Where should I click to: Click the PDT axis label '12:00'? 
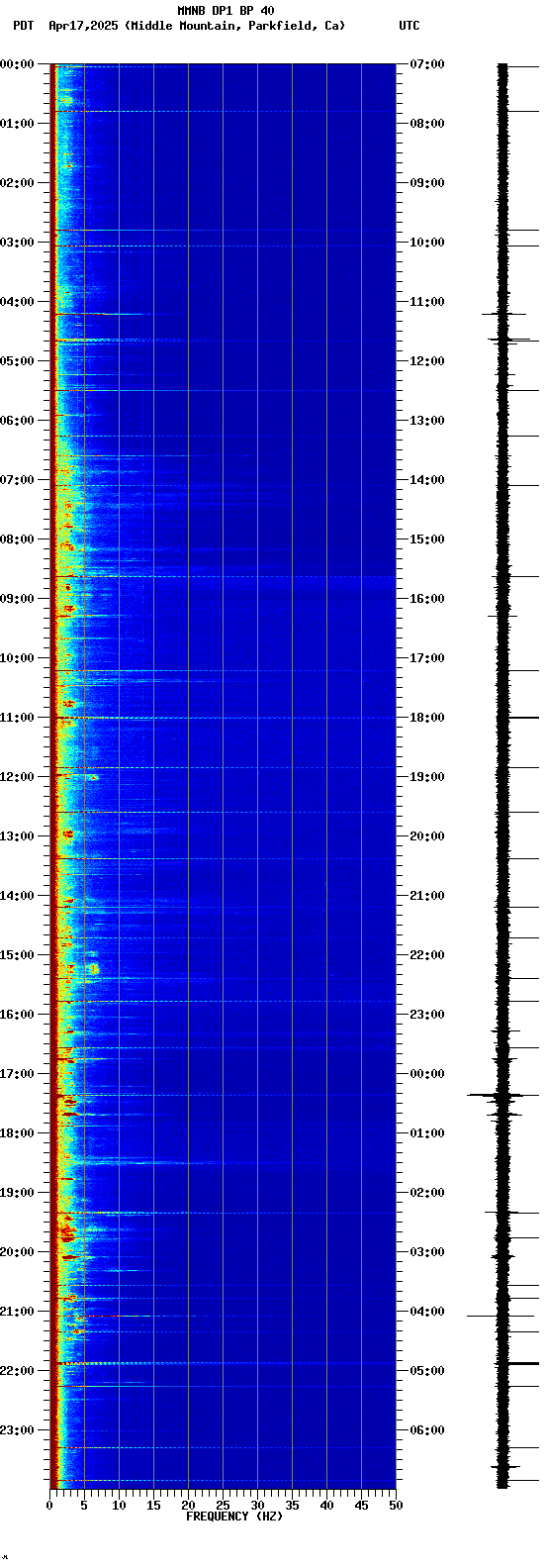pos(18,777)
